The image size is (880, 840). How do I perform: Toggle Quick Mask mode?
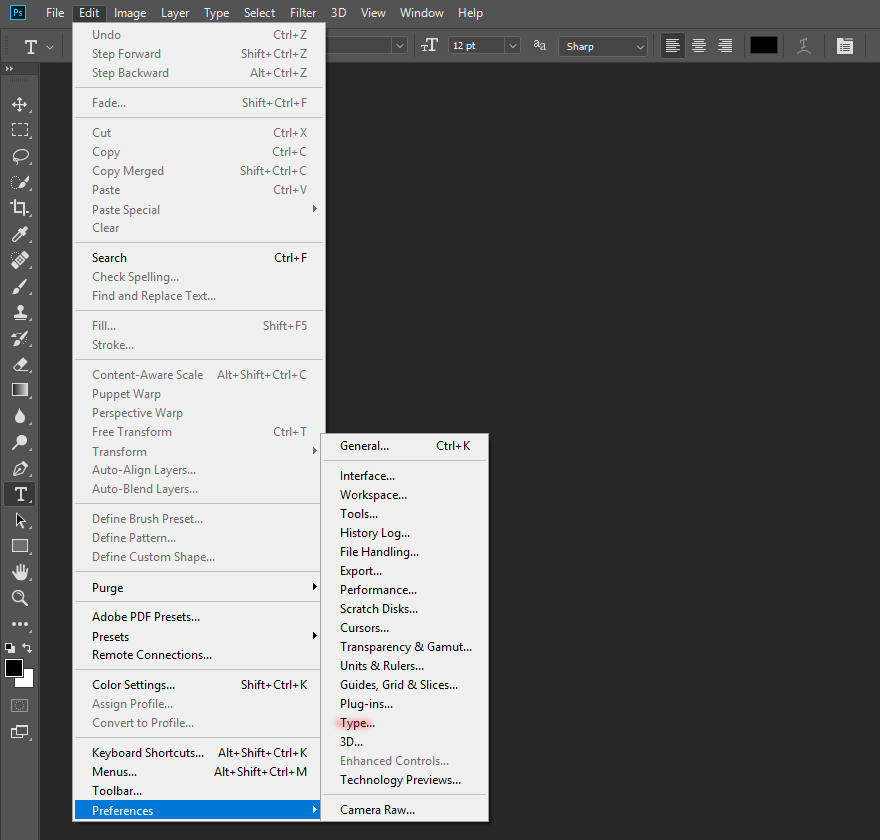tap(20, 705)
